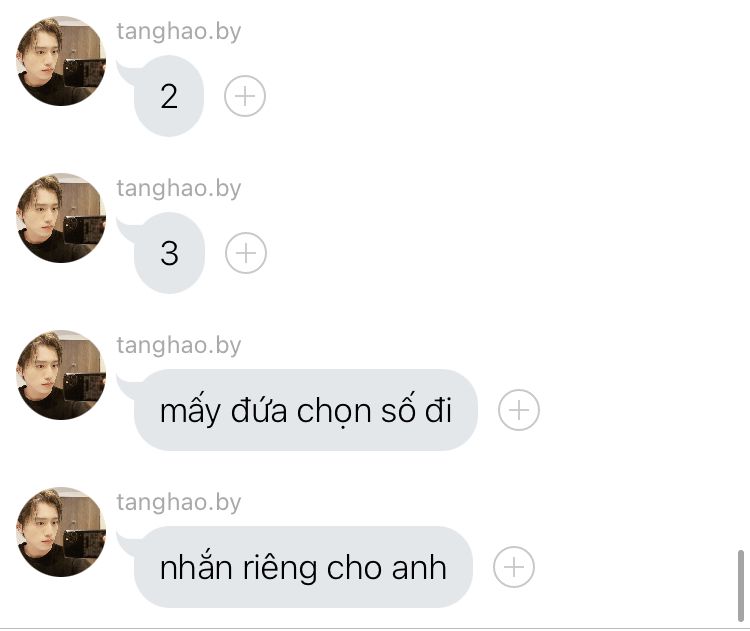View the avatar beside "mấy đứa chọn số đi"
Image resolution: width=750 pixels, height=631 pixels.
point(61,375)
